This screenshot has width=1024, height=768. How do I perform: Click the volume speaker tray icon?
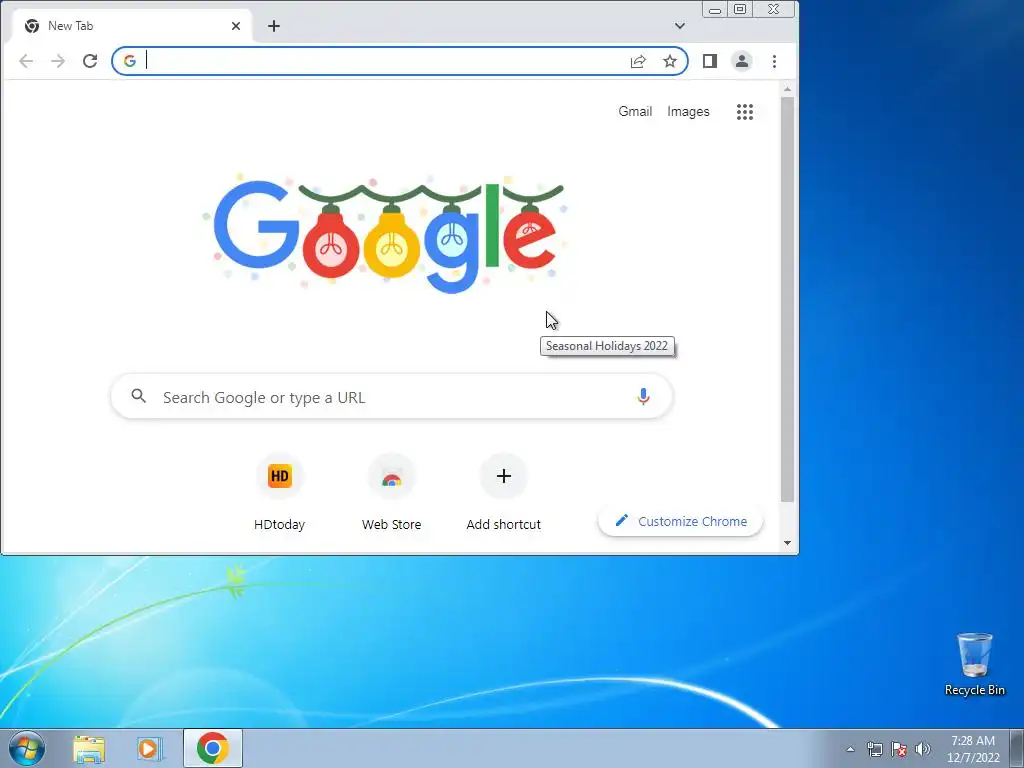tap(923, 750)
